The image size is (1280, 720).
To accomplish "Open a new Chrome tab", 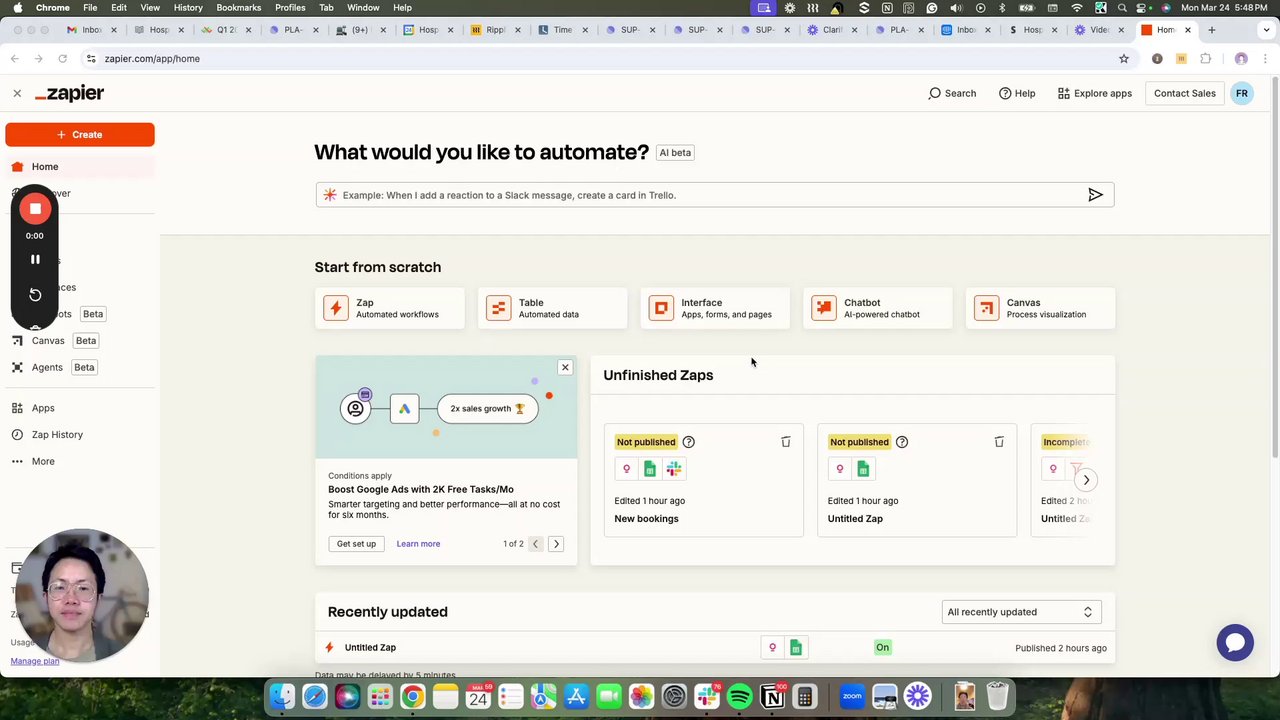I will (x=1211, y=30).
